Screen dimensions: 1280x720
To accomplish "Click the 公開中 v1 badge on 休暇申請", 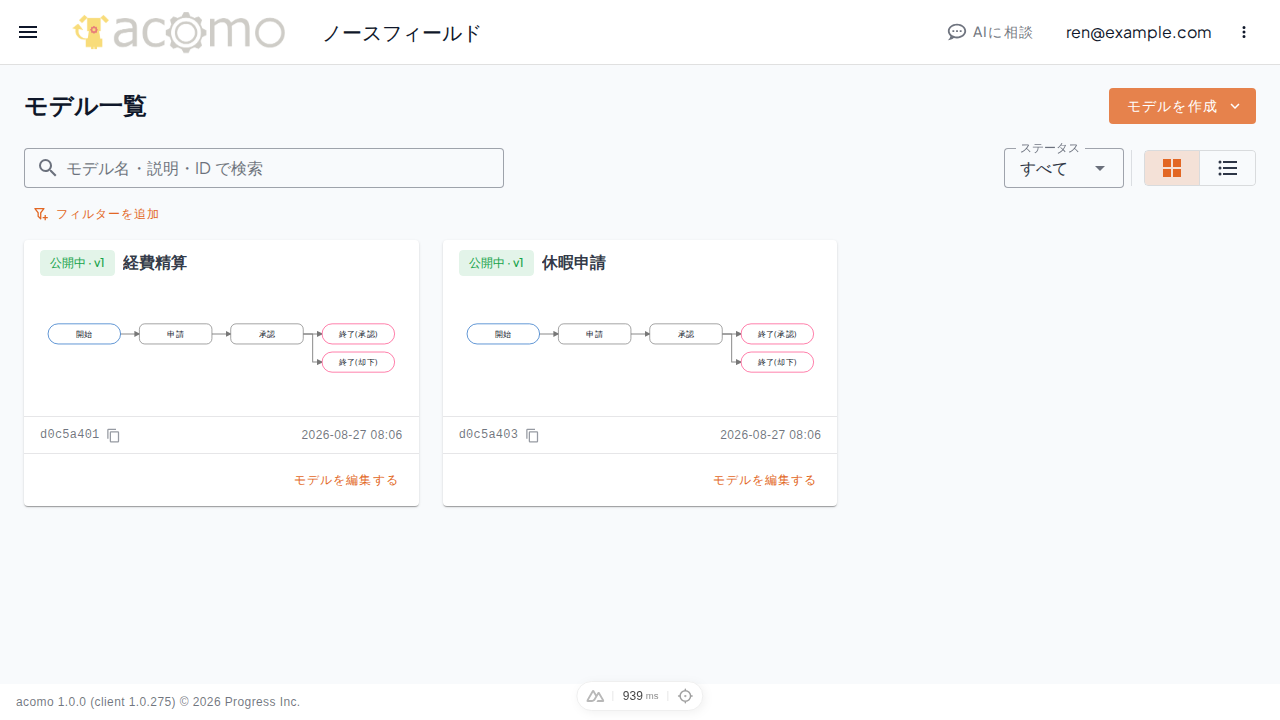I will [496, 263].
